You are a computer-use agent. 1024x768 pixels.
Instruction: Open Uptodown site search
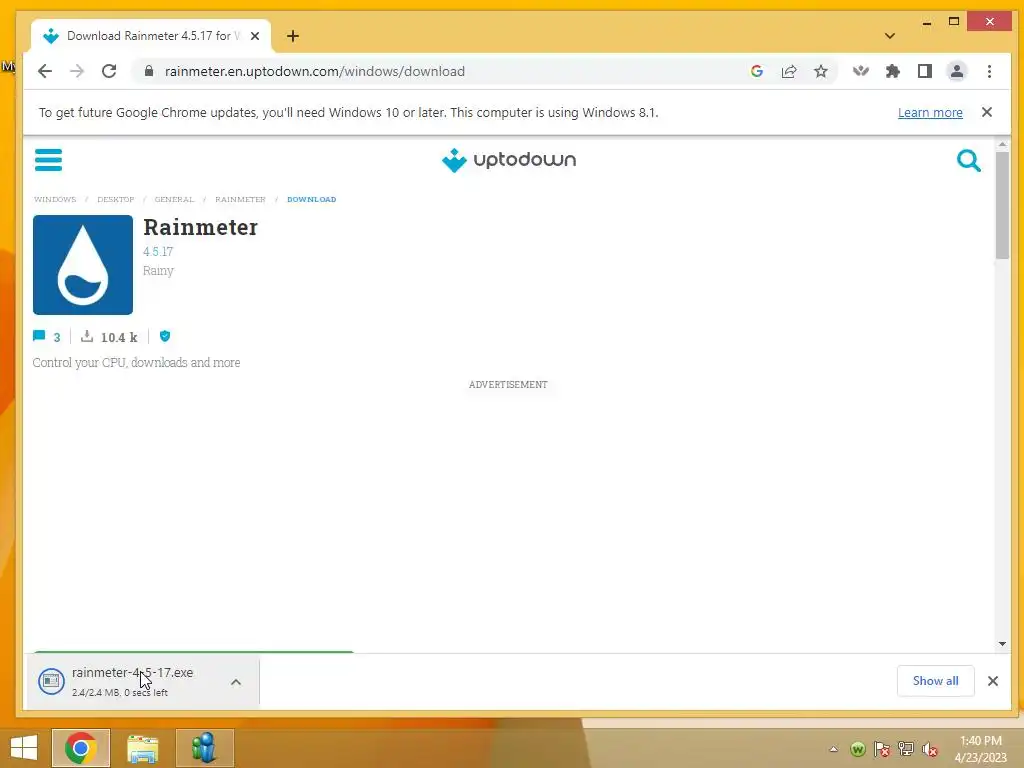click(x=968, y=160)
